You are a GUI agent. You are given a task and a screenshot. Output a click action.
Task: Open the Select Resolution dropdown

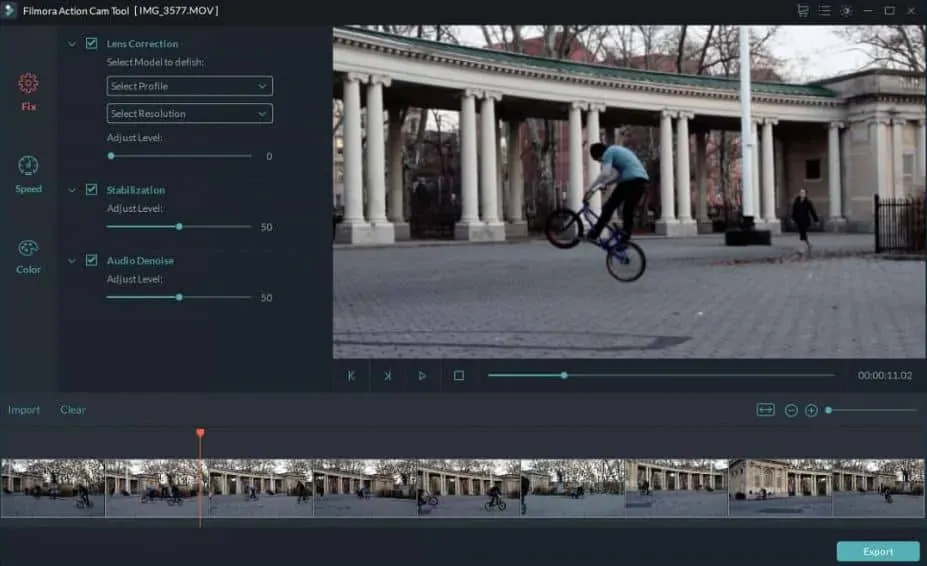point(189,114)
